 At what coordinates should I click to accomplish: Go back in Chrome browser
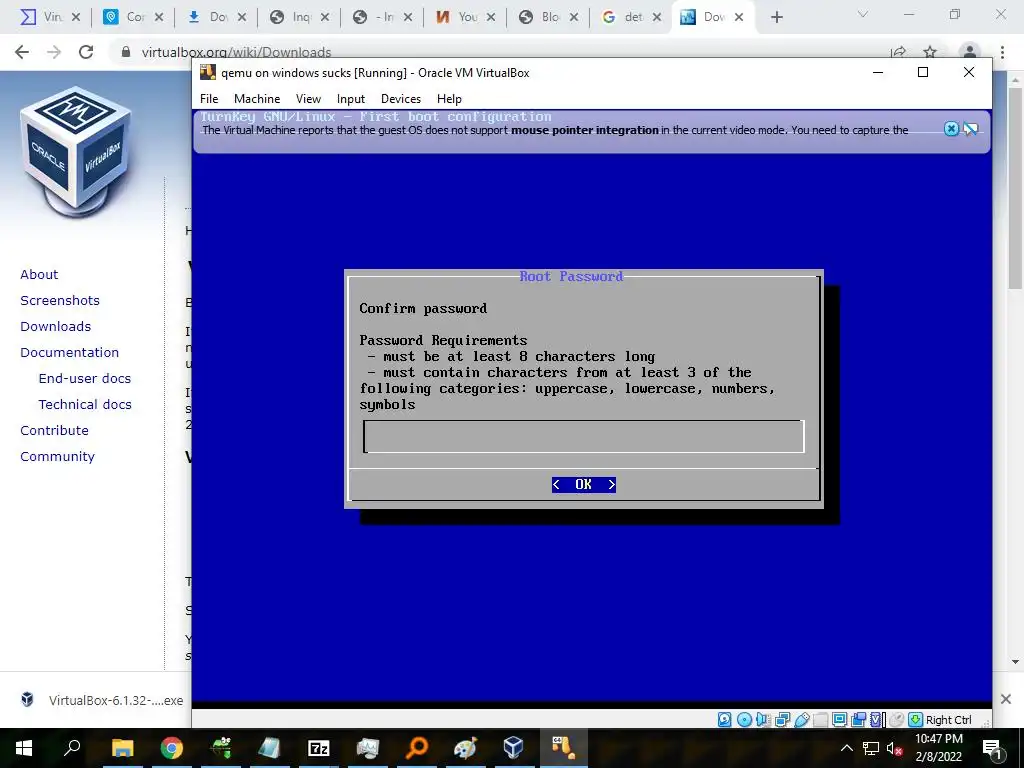(22, 52)
